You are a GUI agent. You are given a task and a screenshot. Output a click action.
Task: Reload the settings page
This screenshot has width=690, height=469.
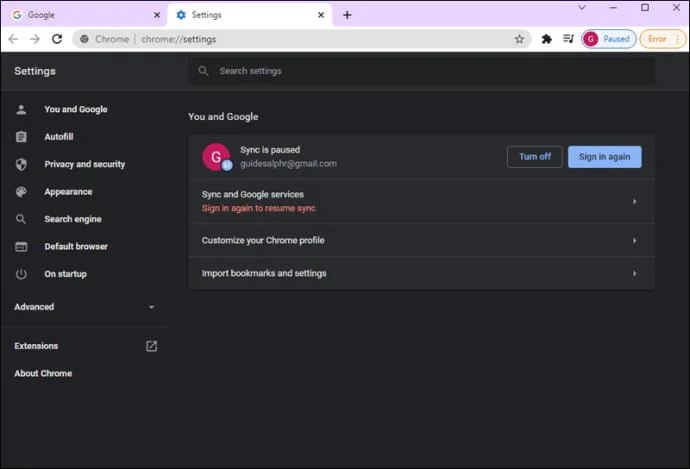(x=57, y=39)
